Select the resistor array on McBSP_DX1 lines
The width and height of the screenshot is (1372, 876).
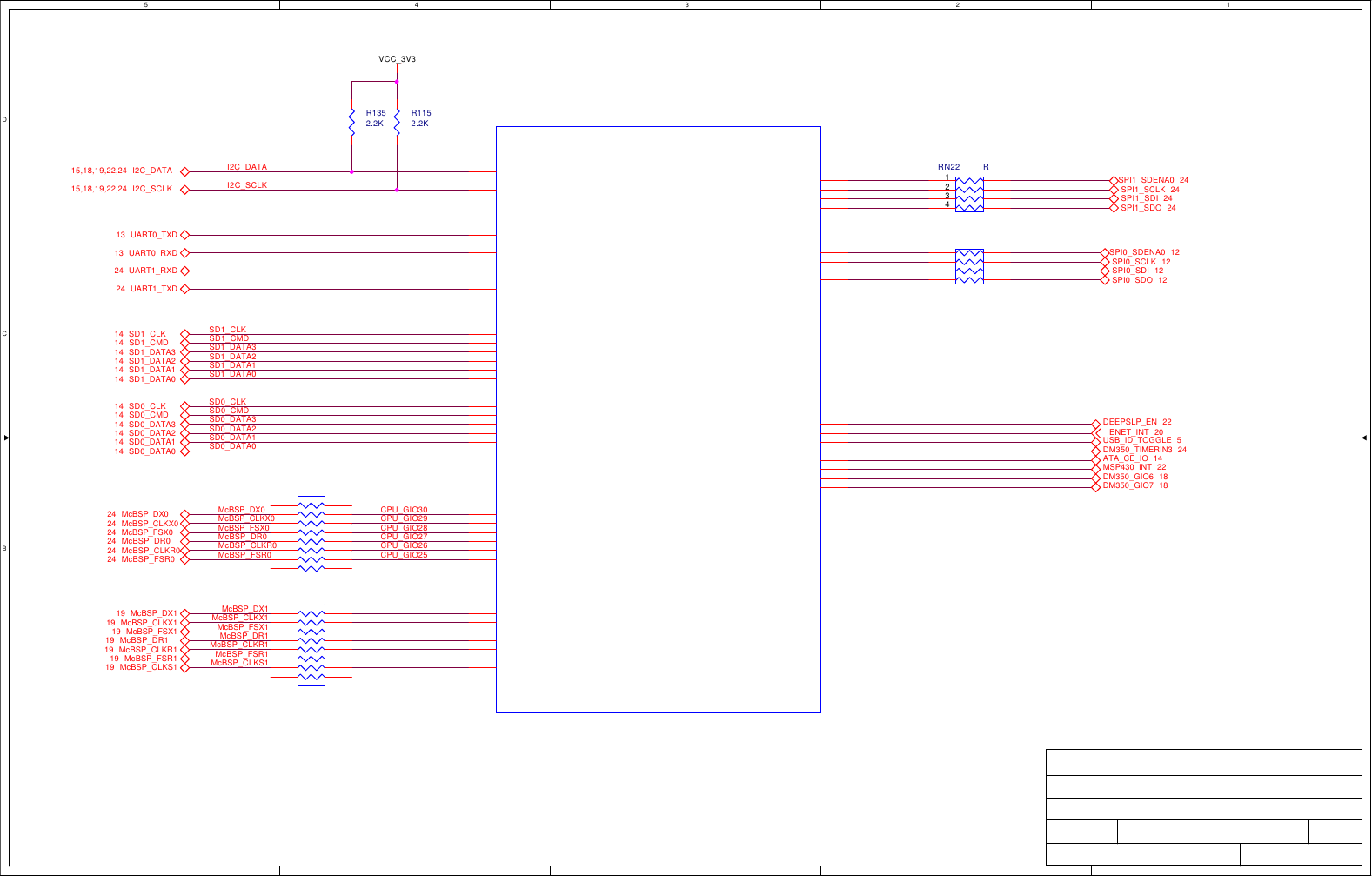click(x=311, y=645)
